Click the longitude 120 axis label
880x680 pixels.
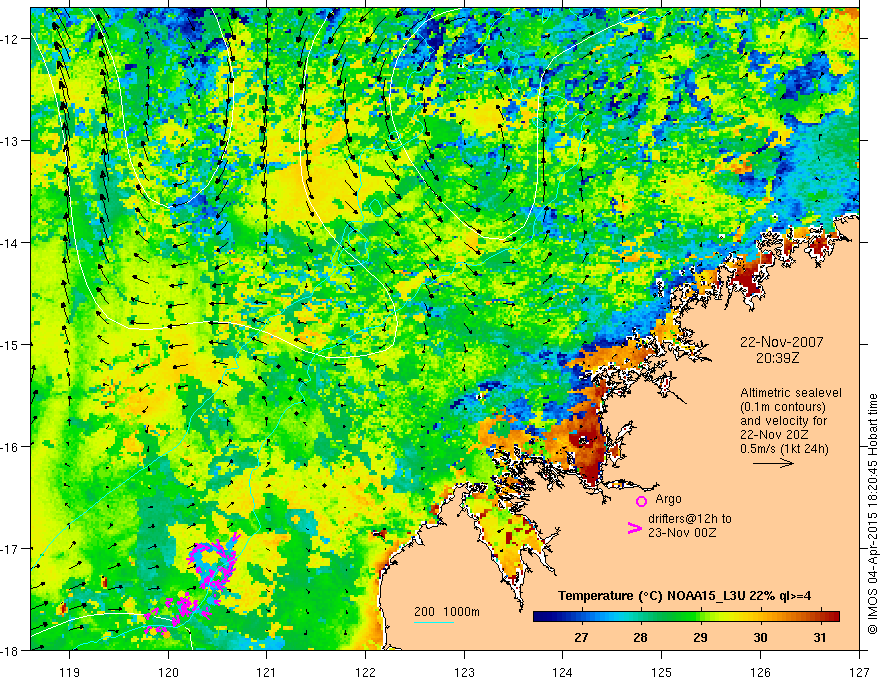[168, 672]
